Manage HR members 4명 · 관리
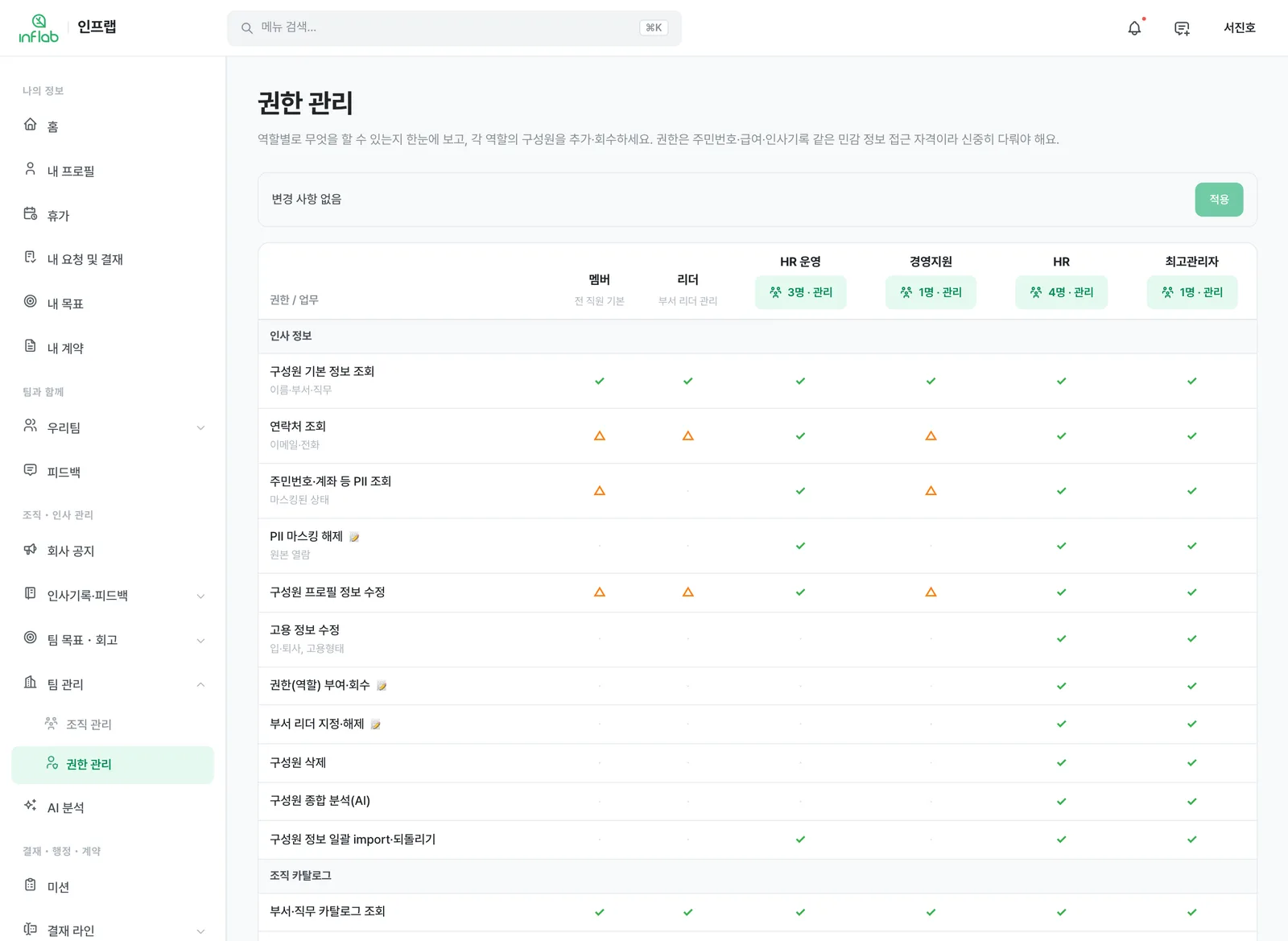This screenshot has width=1288, height=941. tap(1061, 292)
